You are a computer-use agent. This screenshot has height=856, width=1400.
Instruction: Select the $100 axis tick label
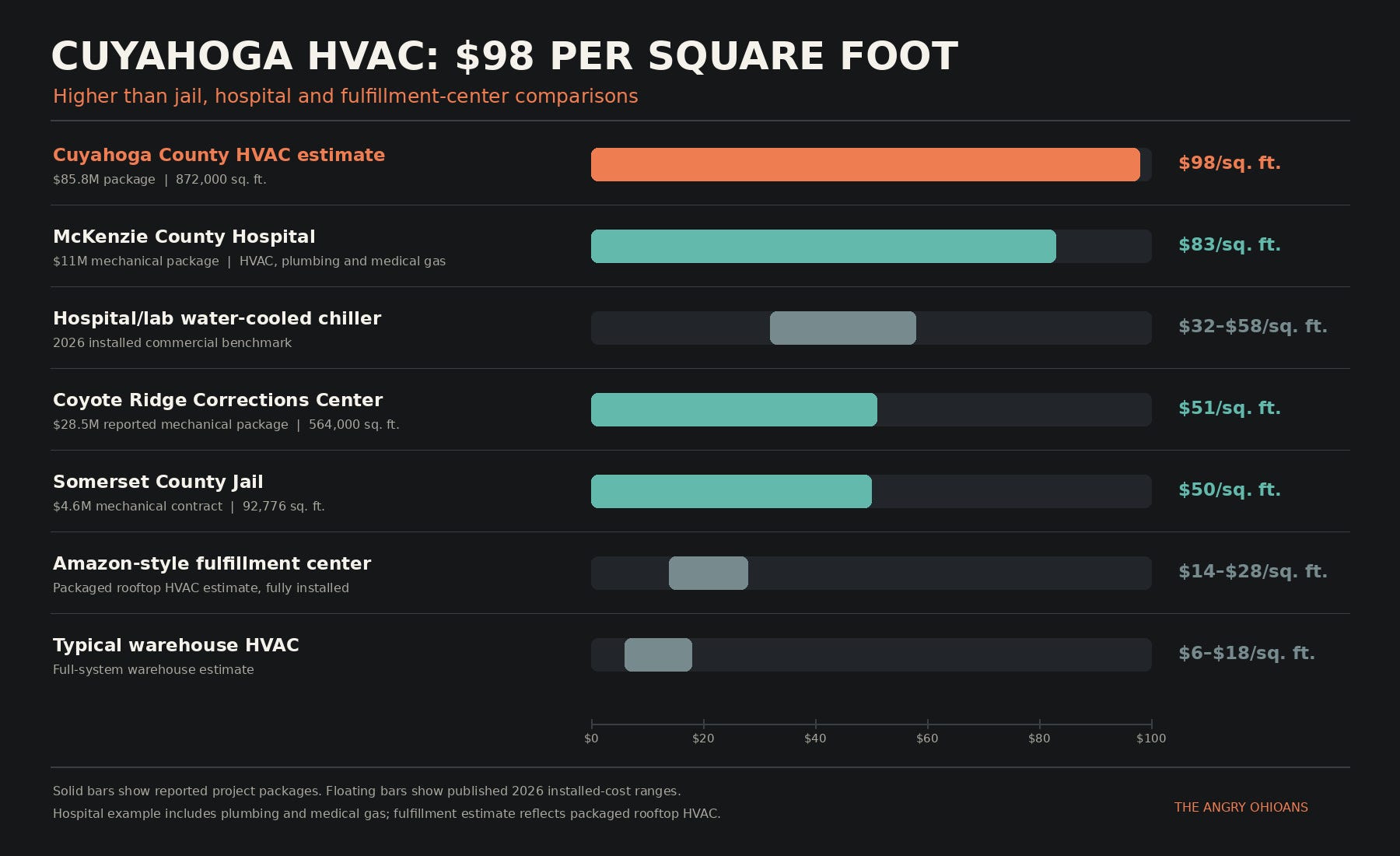[1151, 738]
